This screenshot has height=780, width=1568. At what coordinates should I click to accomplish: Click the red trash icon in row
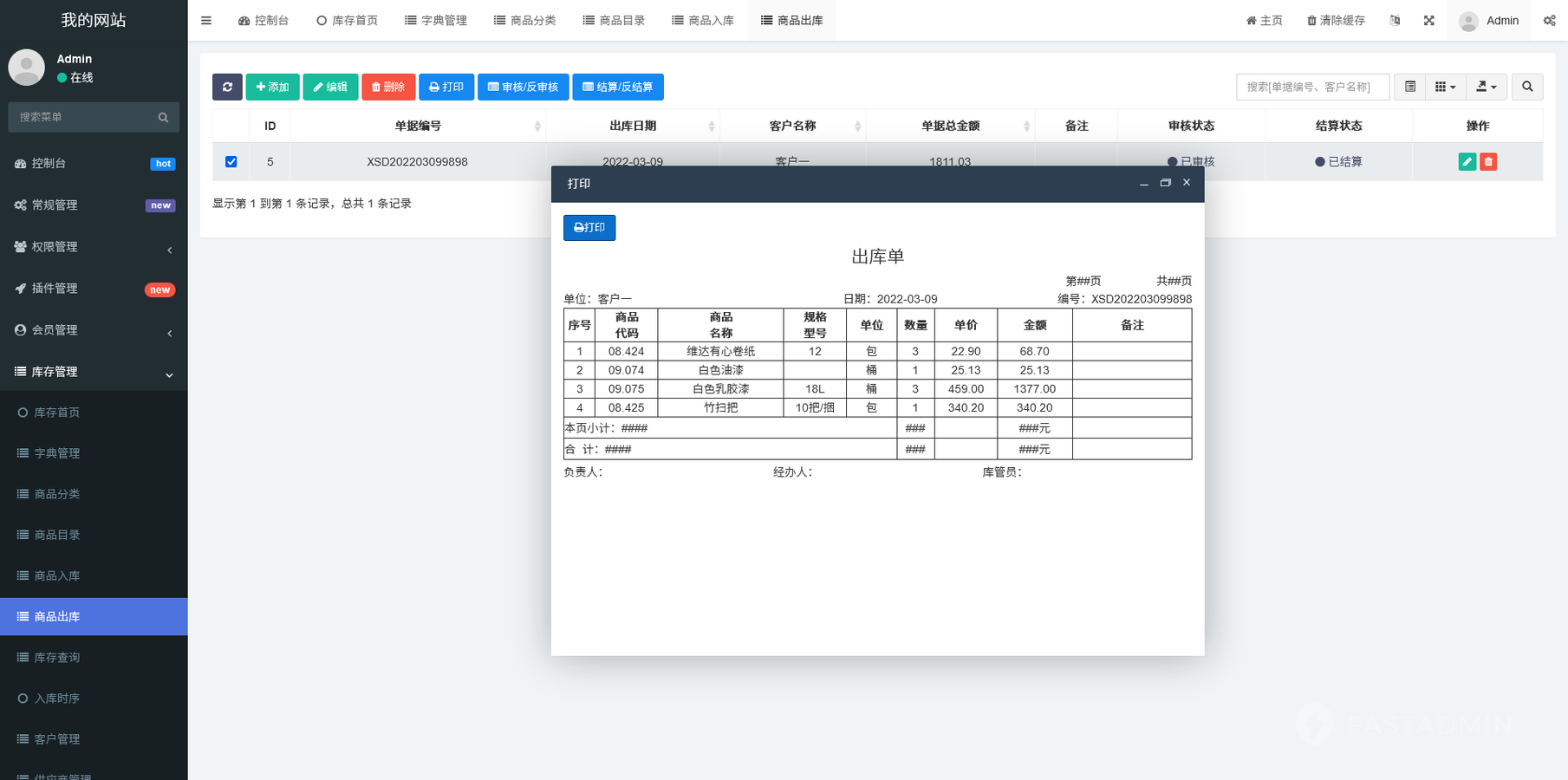pyautogui.click(x=1488, y=162)
